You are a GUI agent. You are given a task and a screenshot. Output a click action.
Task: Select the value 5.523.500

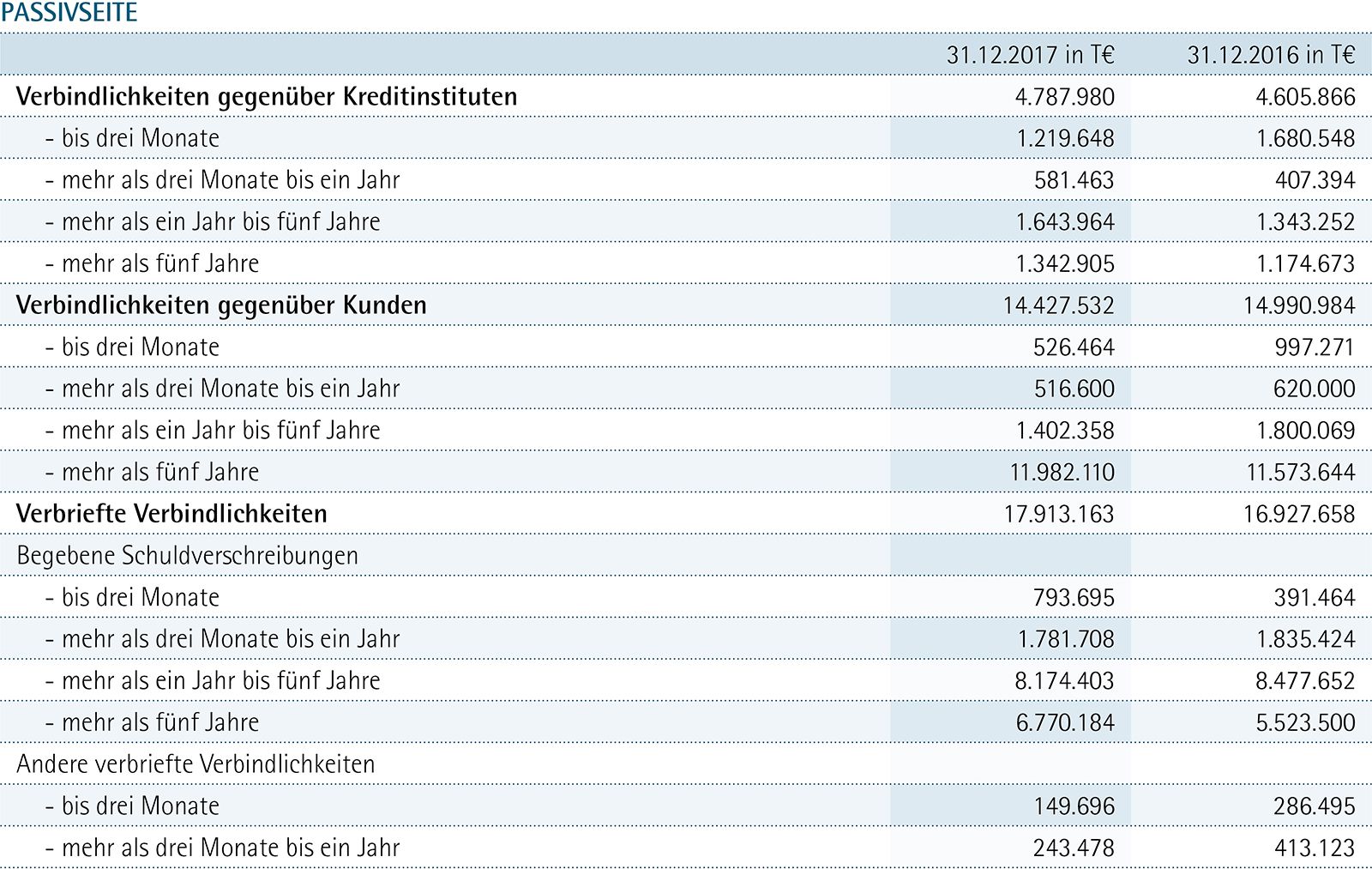point(1305,722)
